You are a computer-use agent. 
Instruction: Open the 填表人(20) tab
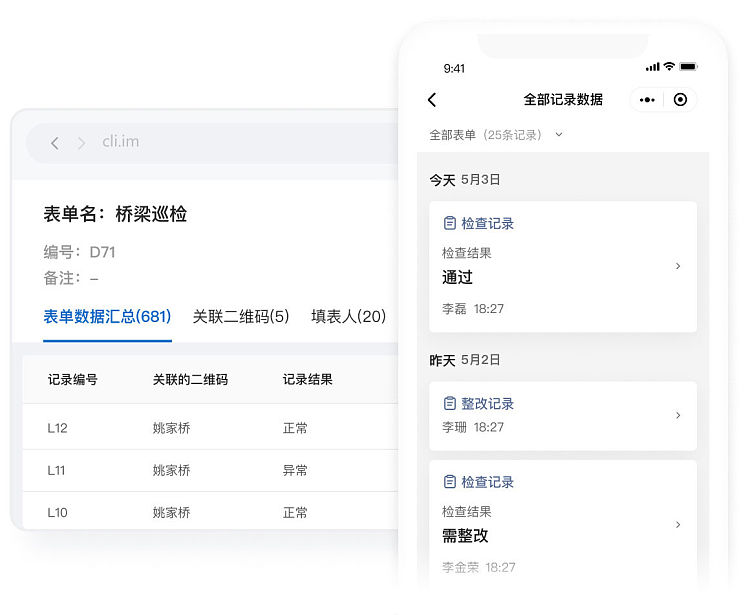[348, 317]
